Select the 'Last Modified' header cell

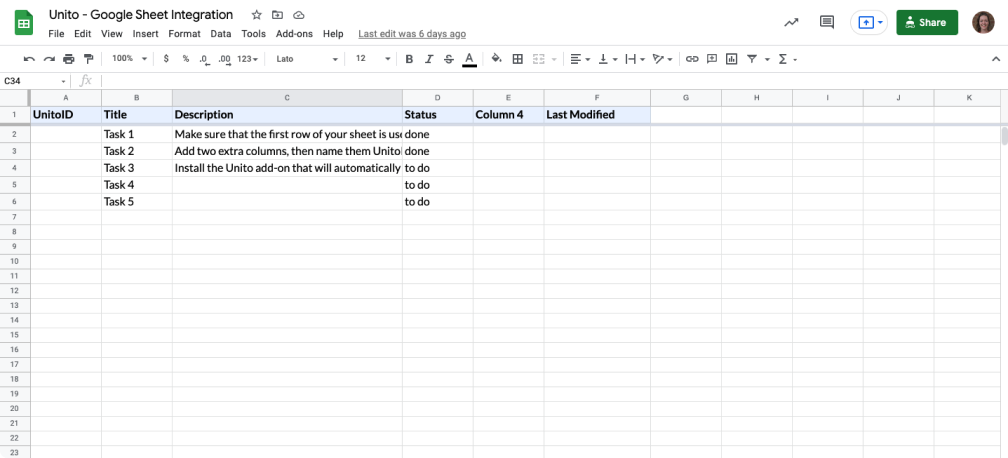[597, 114]
